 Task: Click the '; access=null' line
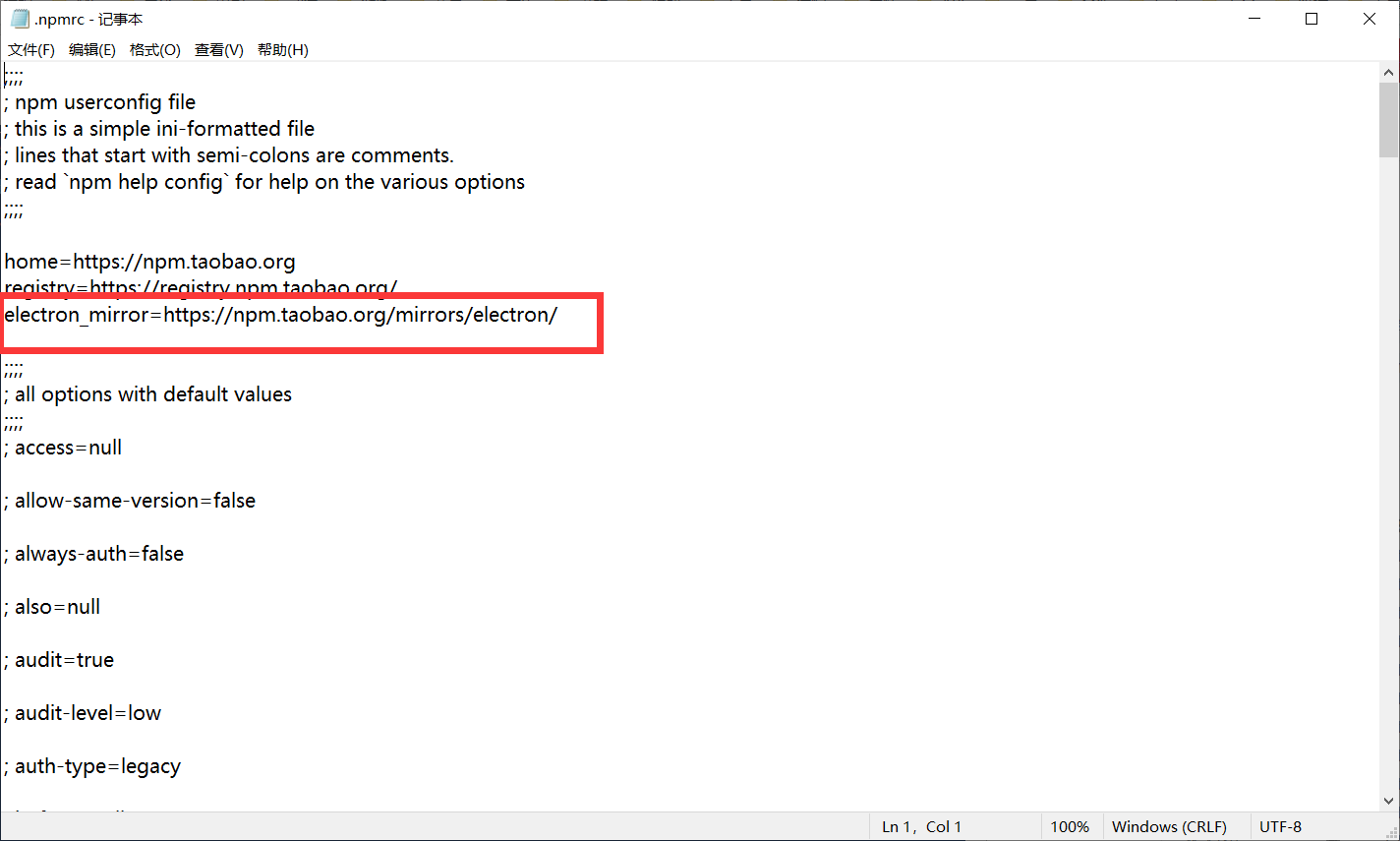coord(63,448)
